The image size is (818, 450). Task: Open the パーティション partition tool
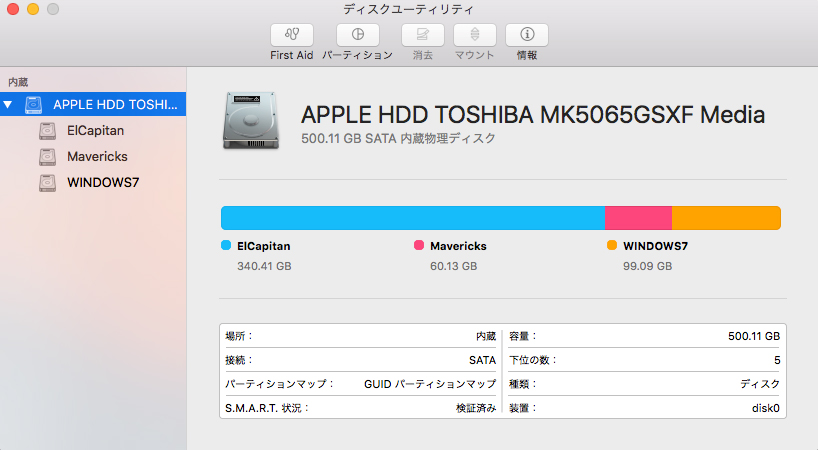(x=357, y=35)
